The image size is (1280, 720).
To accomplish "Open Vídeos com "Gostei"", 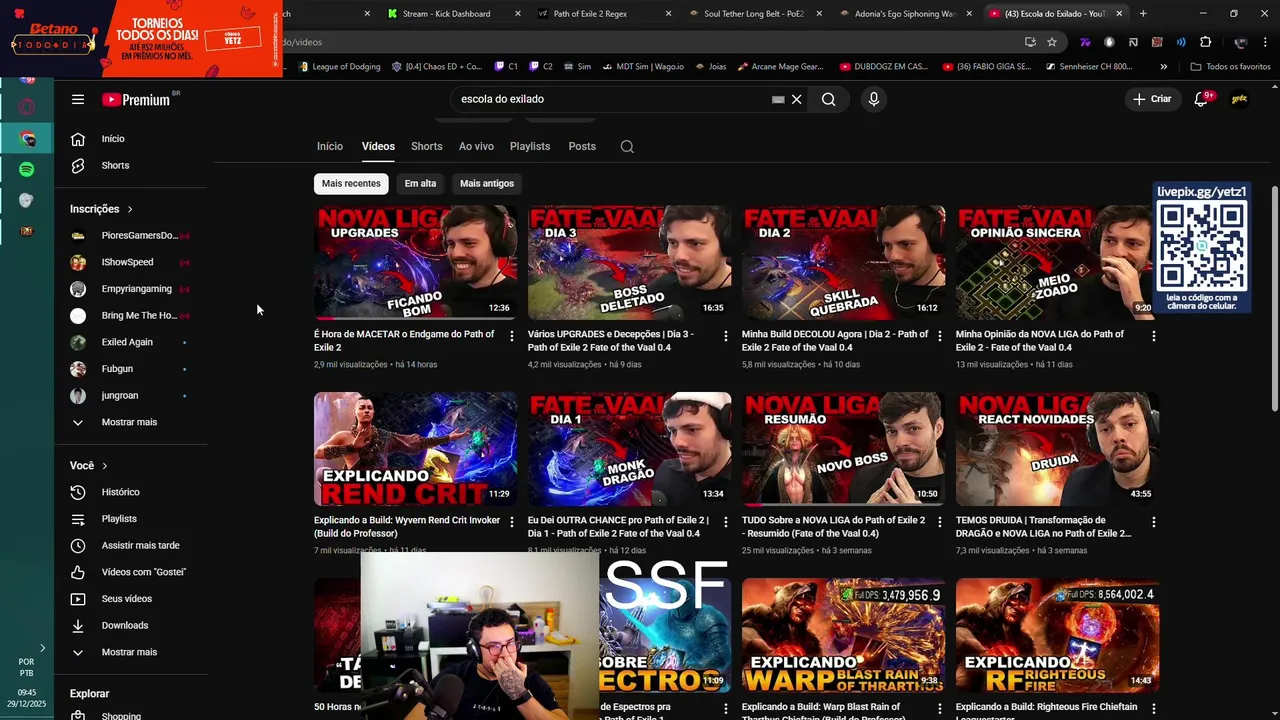I will coord(143,572).
